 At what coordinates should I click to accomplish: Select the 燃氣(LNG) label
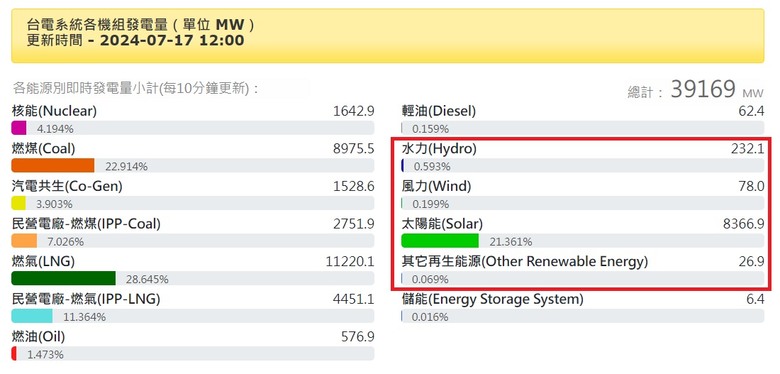click(43, 261)
